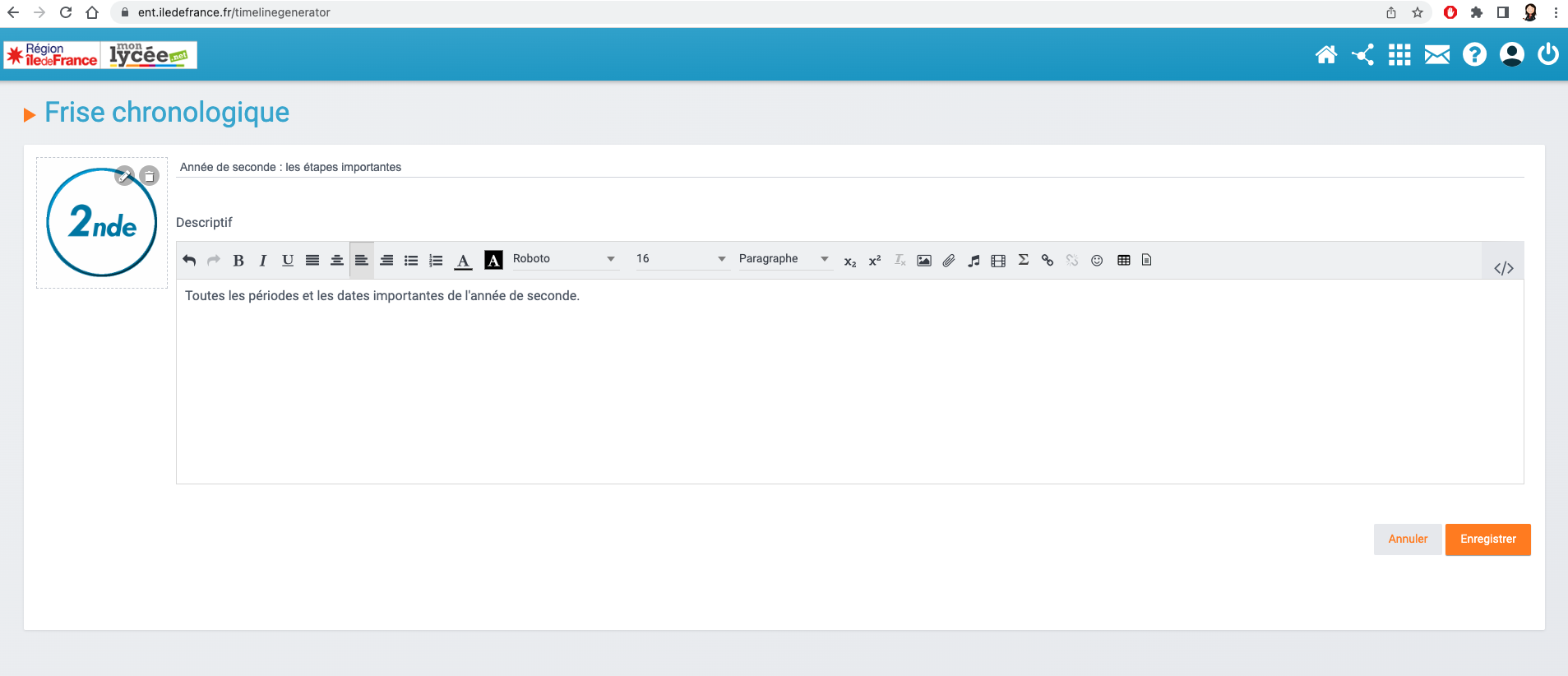This screenshot has width=1568, height=676.
Task: Open the applications grid menu
Action: (x=1399, y=55)
